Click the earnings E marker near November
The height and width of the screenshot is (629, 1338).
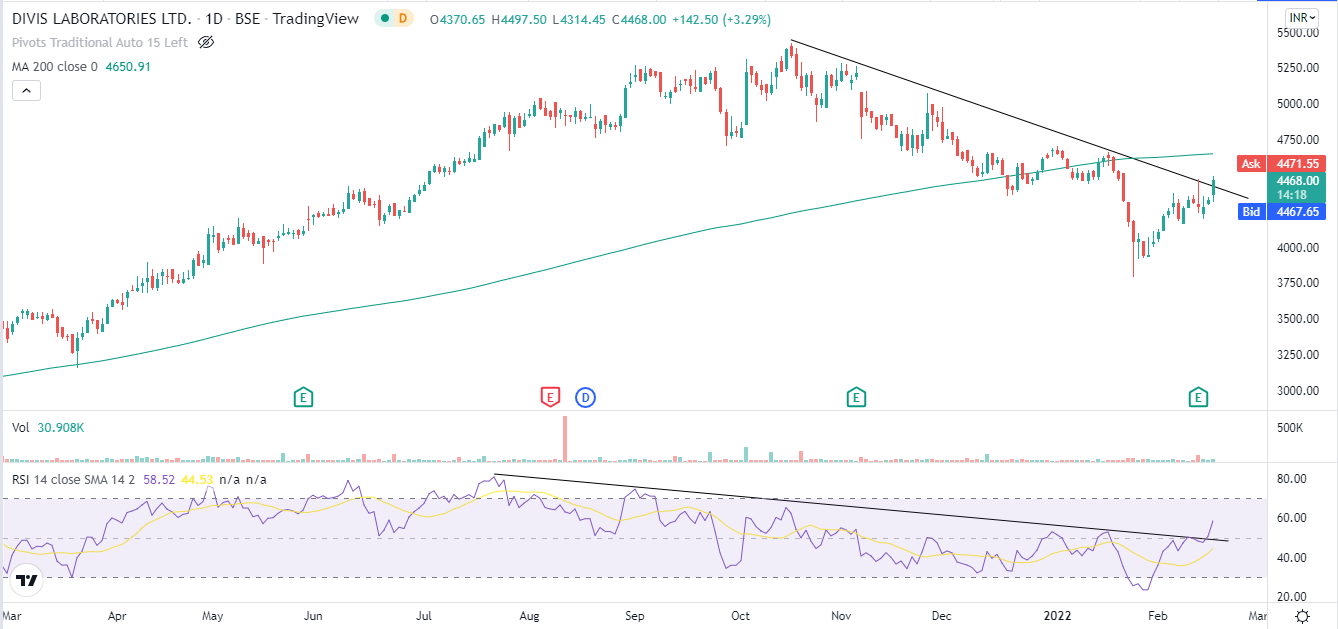click(x=856, y=398)
